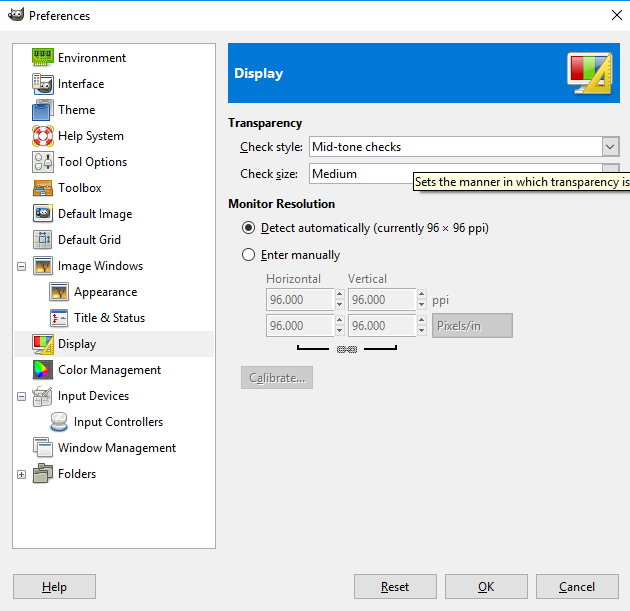
Task: Click the Default Image label
Action: click(95, 214)
